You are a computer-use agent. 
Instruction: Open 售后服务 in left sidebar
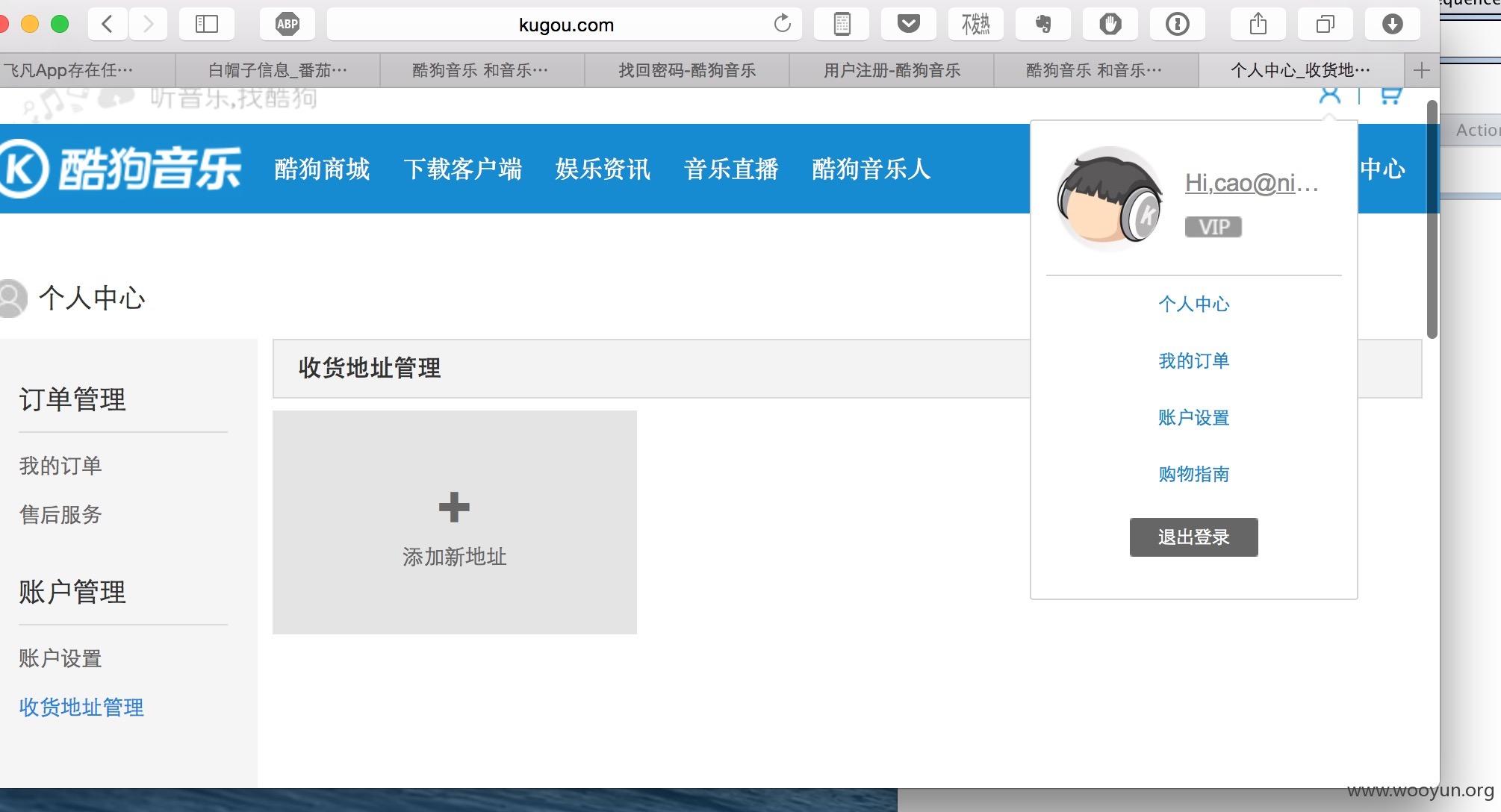click(60, 514)
